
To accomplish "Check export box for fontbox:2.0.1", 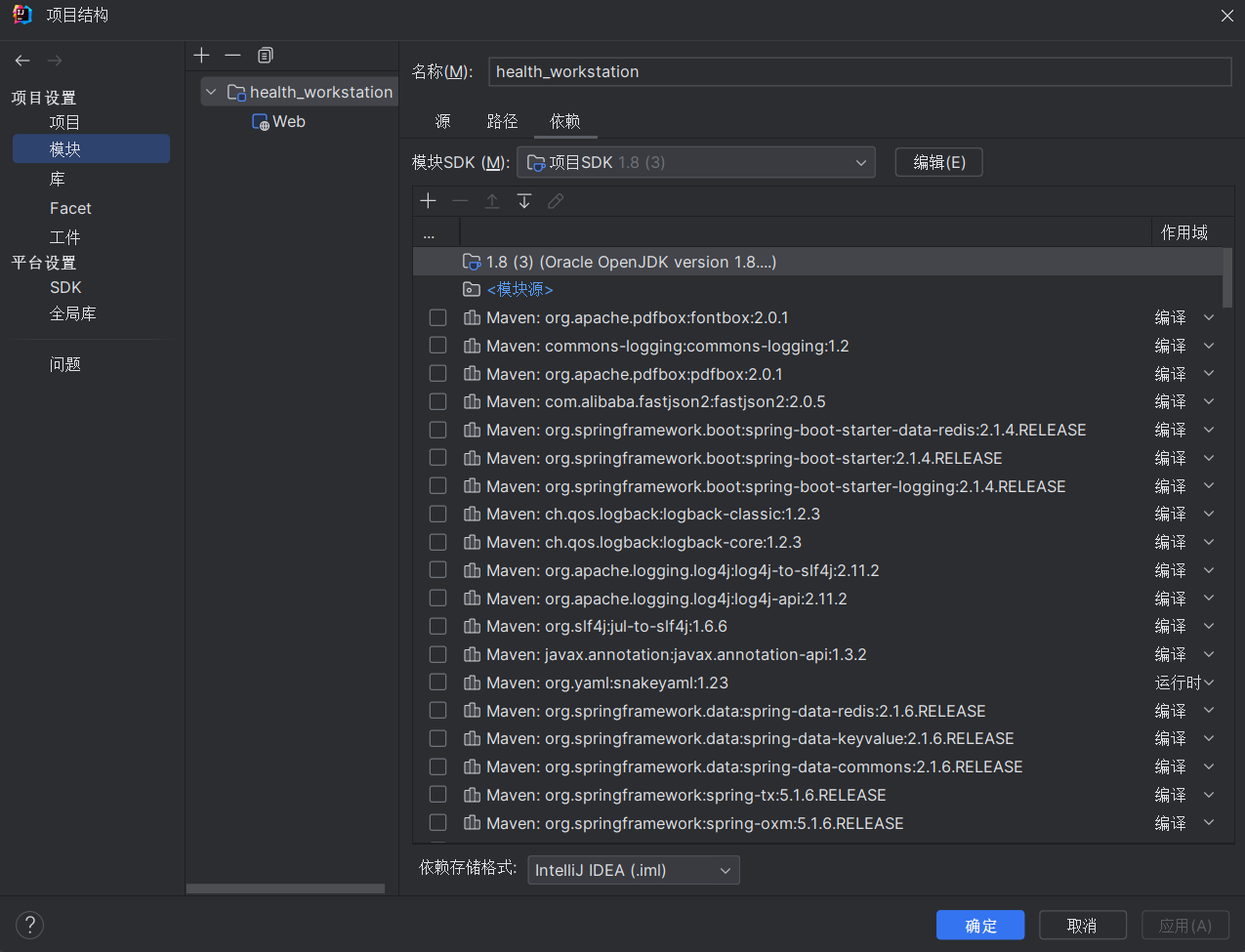I will coord(438,317).
